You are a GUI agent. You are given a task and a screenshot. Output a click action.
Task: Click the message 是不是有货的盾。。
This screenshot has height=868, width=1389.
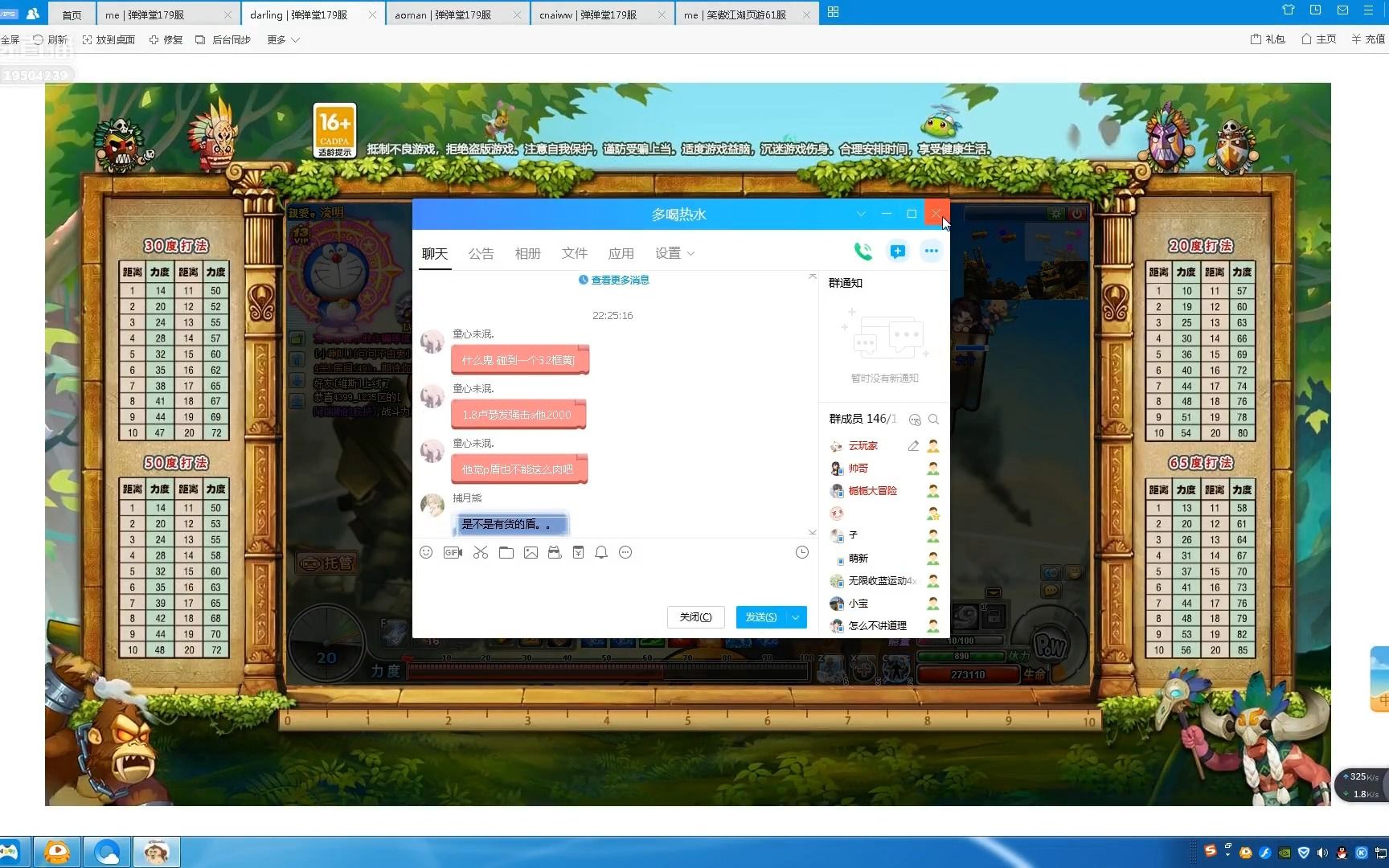click(x=510, y=524)
